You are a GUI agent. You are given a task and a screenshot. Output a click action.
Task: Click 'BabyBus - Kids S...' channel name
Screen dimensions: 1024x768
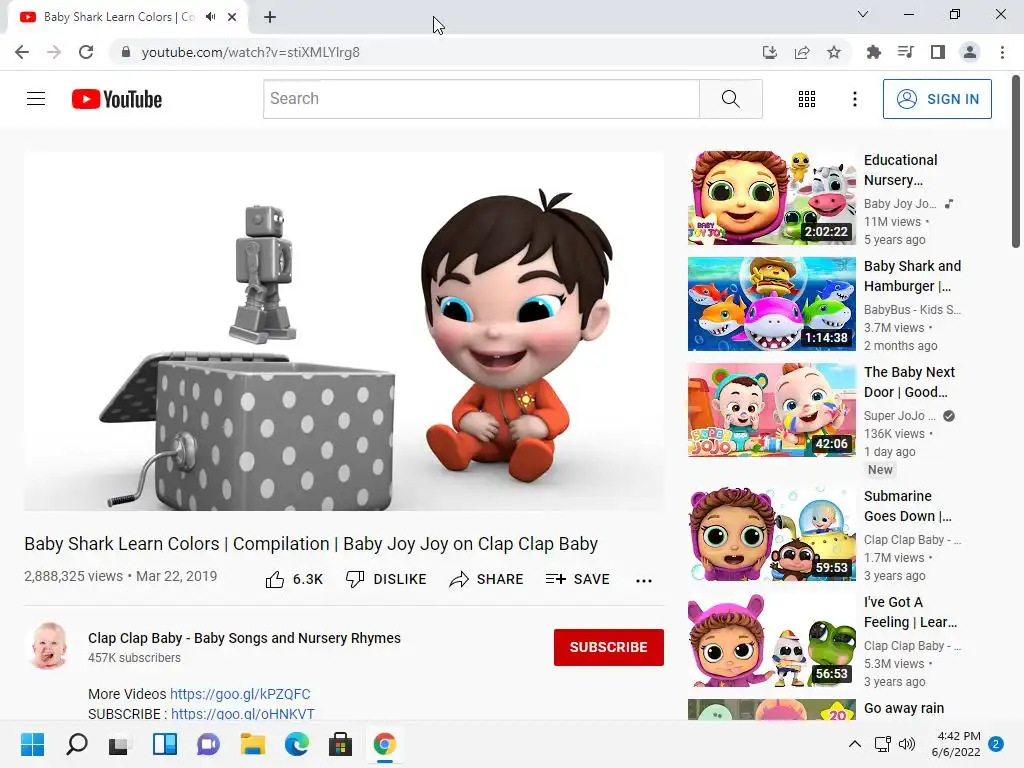[x=912, y=310]
